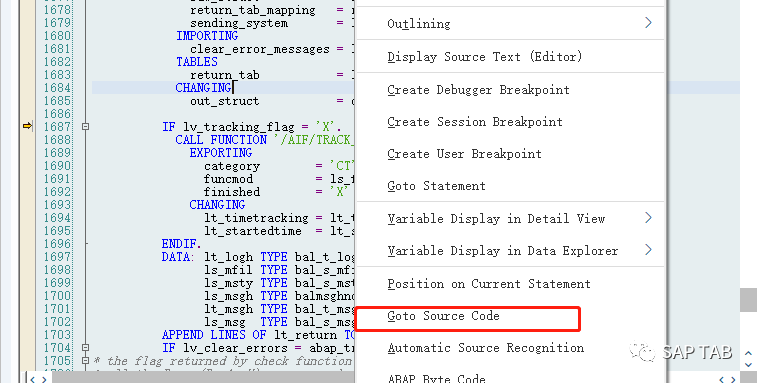Click category parameter on line 1690
757x383 pixels.
(232, 166)
